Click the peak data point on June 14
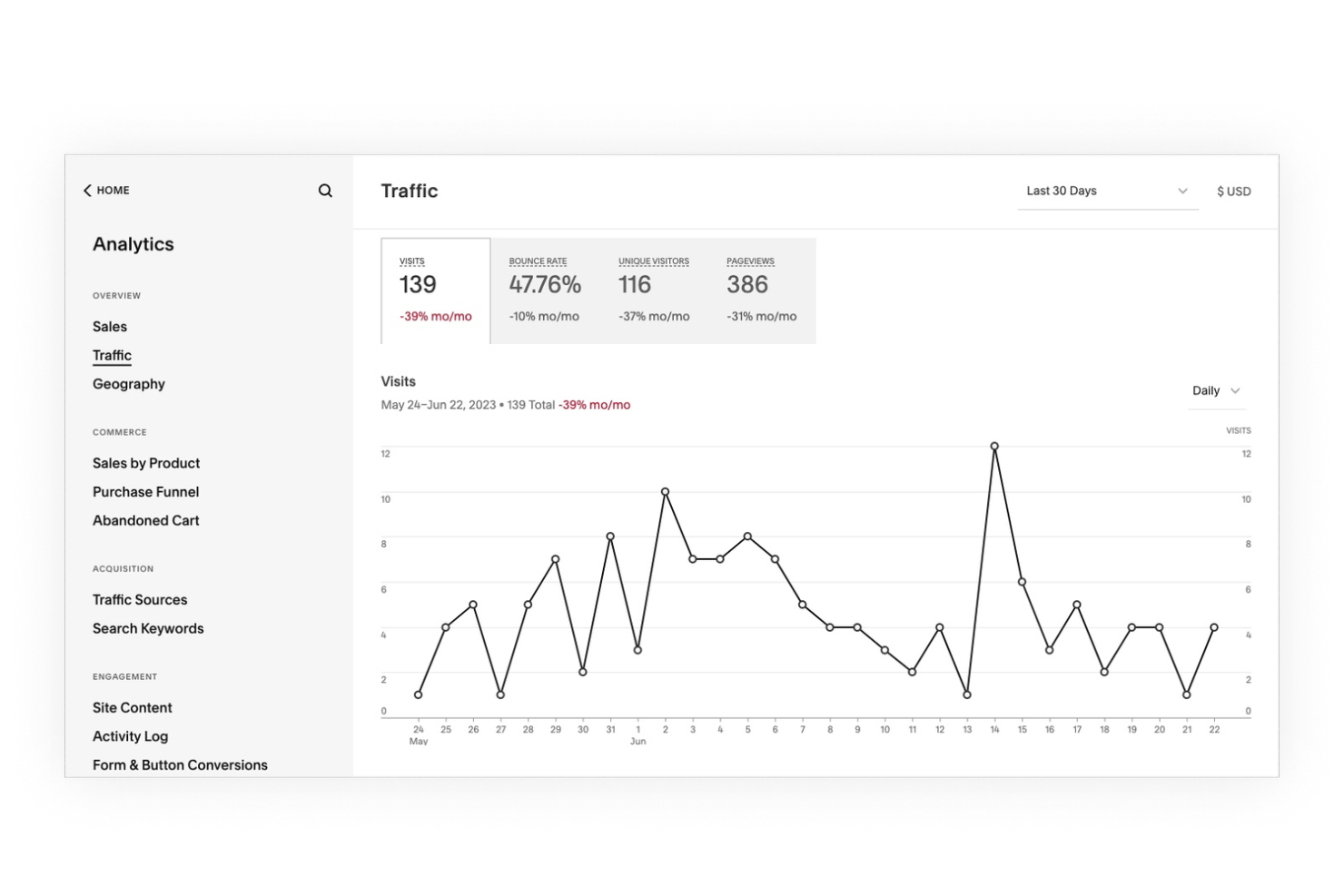The height and width of the screenshot is (896, 1344). pos(993,446)
